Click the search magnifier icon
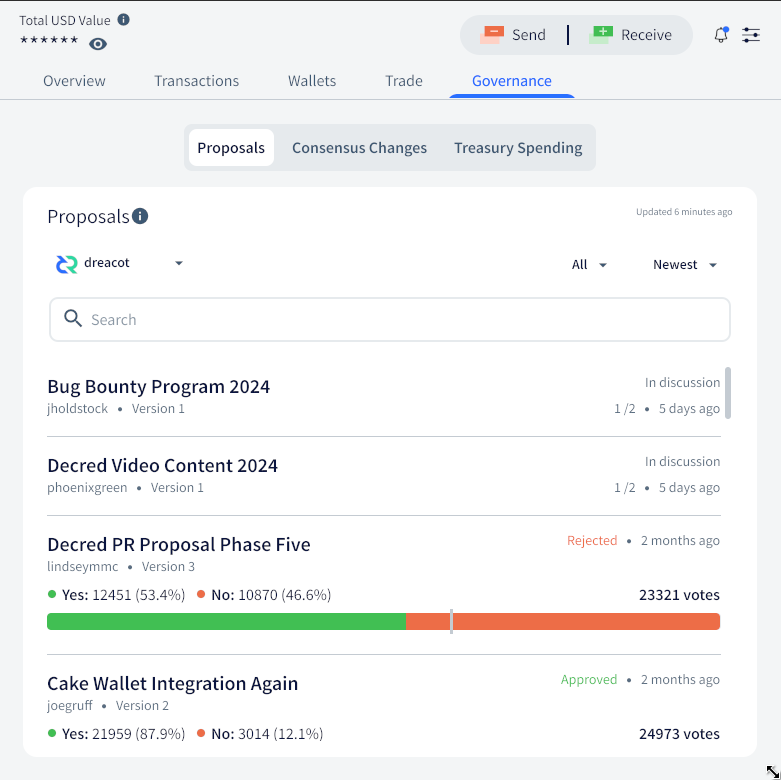Screen dimensions: 781x780 (x=73, y=318)
